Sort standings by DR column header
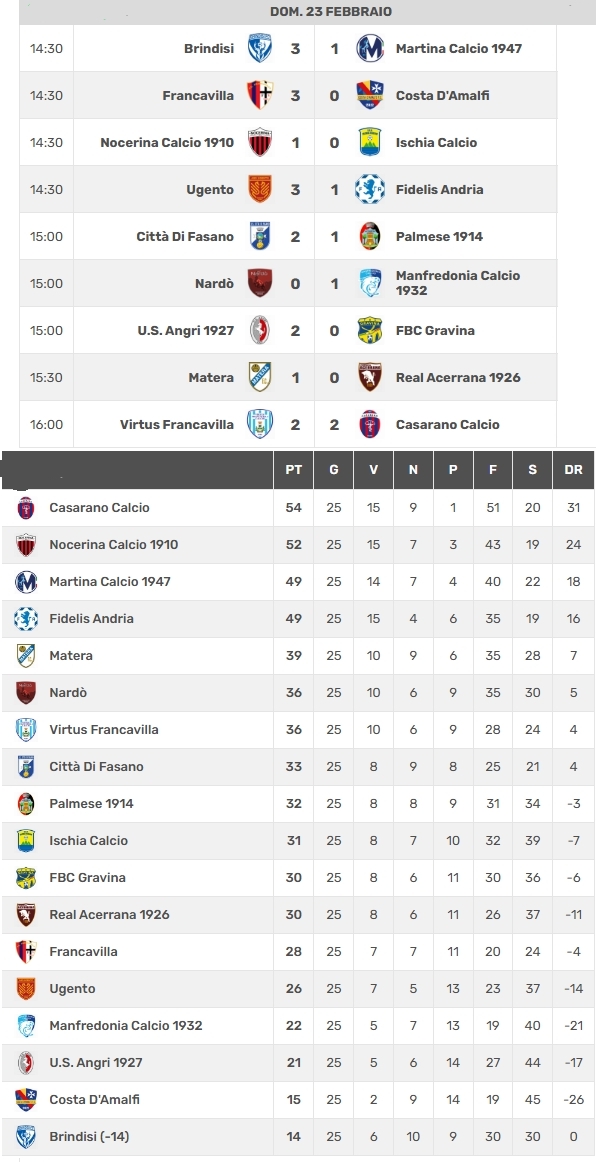 pyautogui.click(x=573, y=470)
